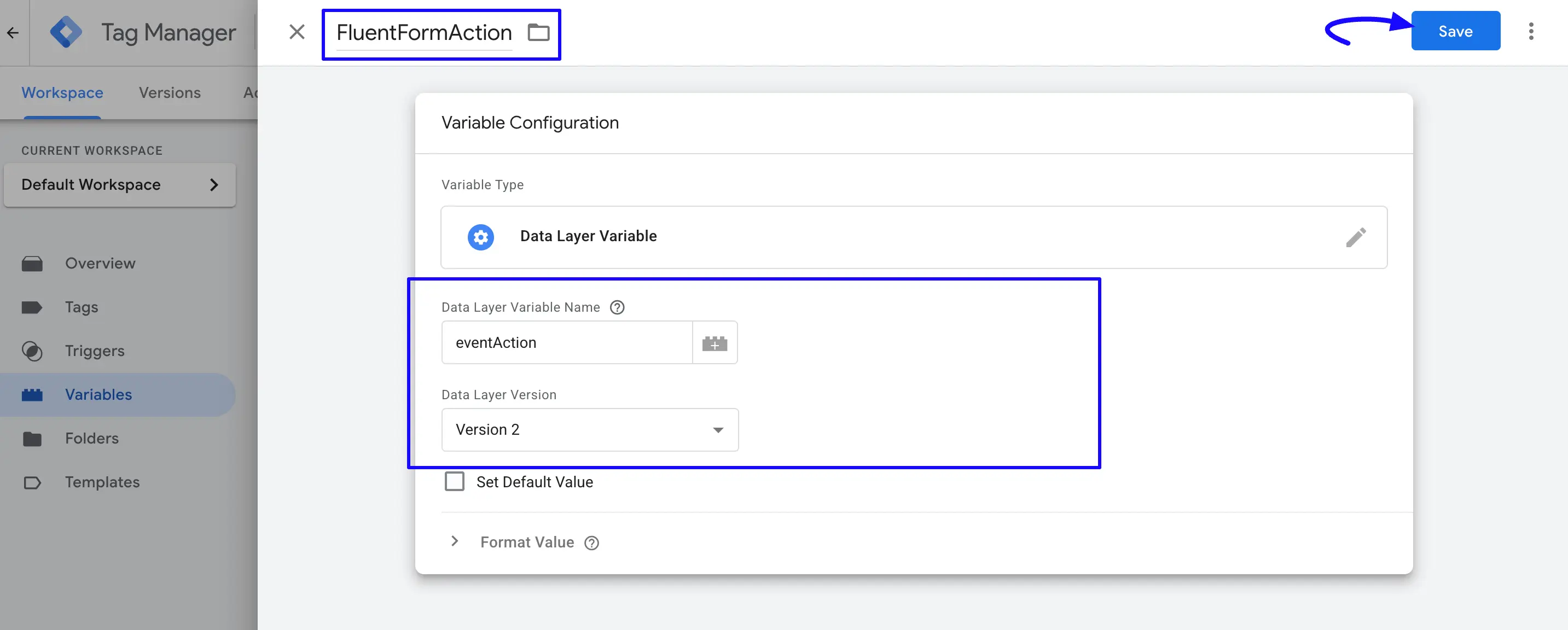Insert a variable using the brick plus icon
Viewport: 1568px width, 630px height.
click(715, 343)
